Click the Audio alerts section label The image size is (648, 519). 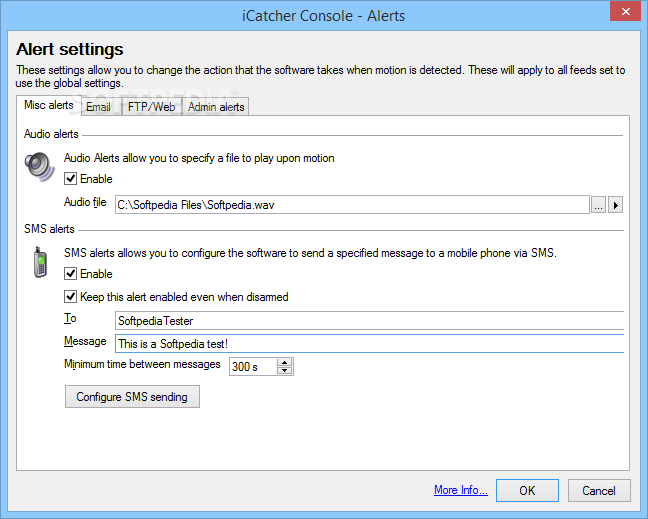click(x=51, y=134)
